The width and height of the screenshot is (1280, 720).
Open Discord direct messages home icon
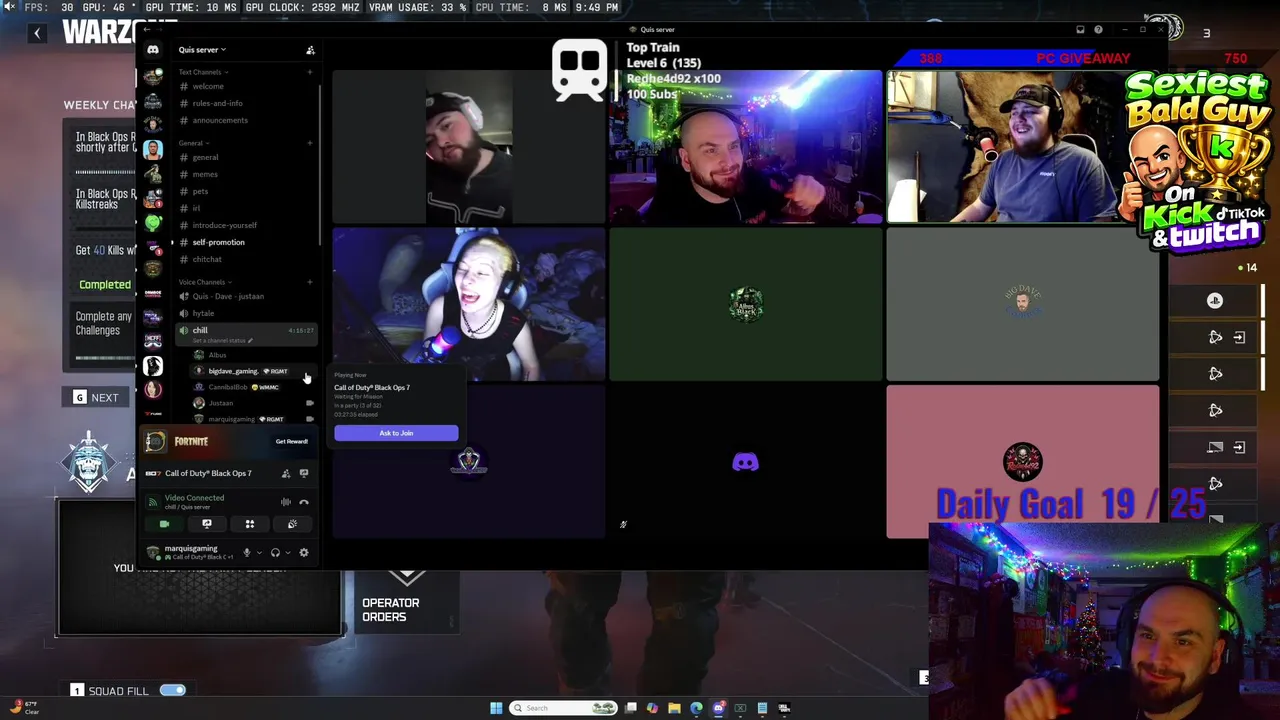click(x=153, y=50)
